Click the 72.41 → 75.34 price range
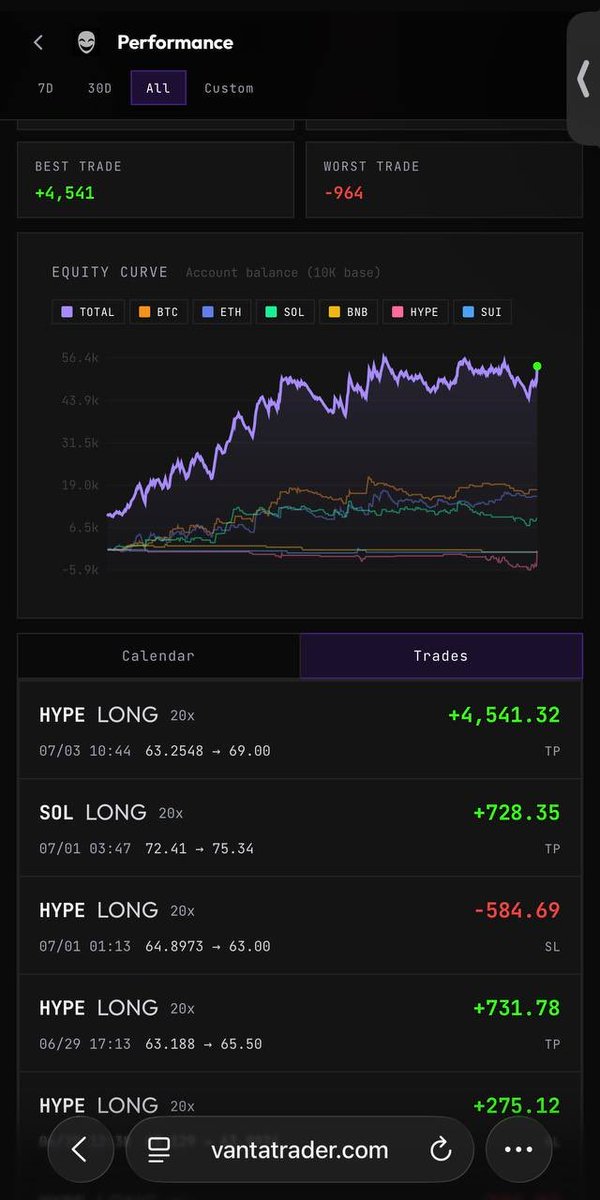Screen dimensions: 600x1200 (199, 849)
